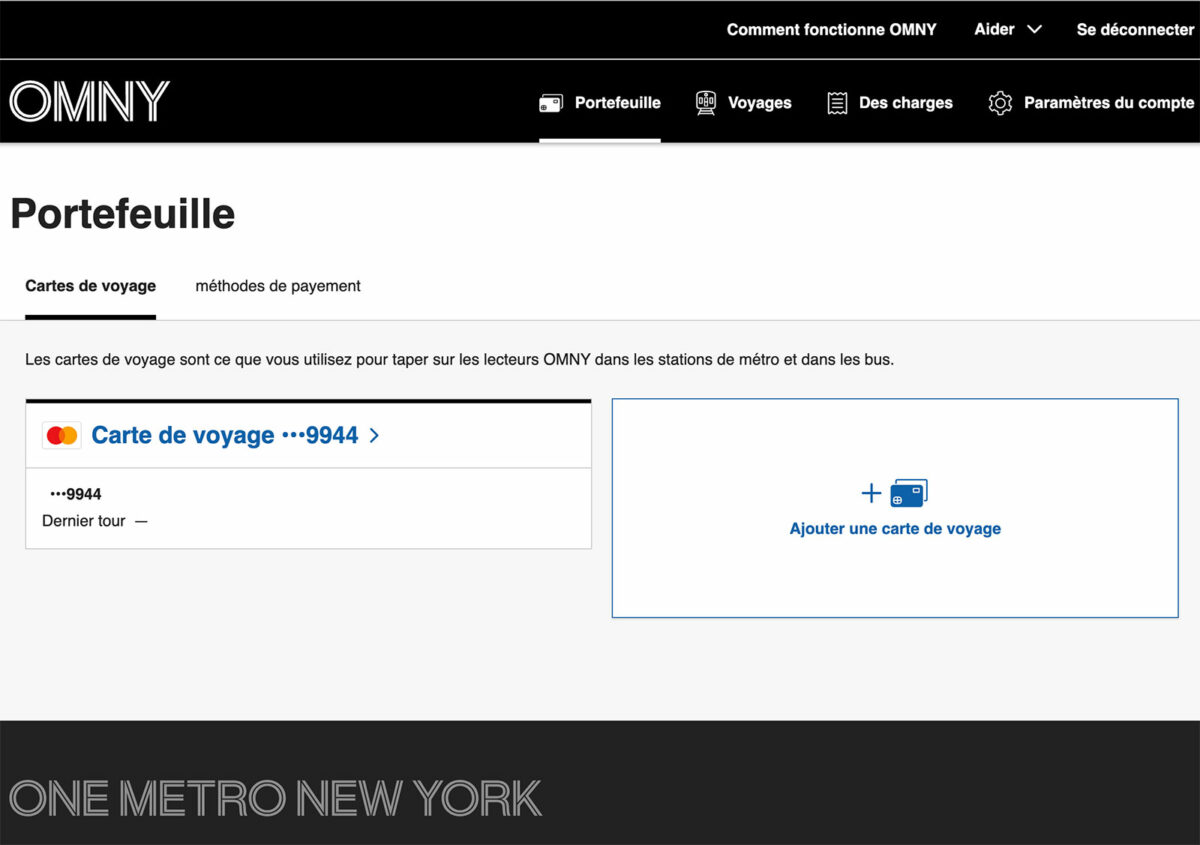Click the Portefeuille wallet icon in navbar

551,103
